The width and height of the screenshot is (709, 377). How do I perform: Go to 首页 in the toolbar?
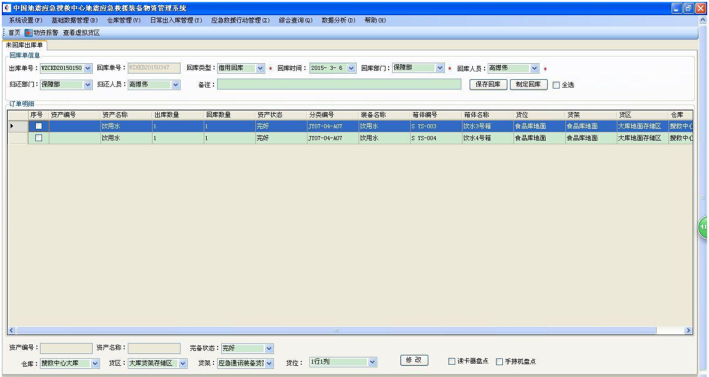[14, 33]
